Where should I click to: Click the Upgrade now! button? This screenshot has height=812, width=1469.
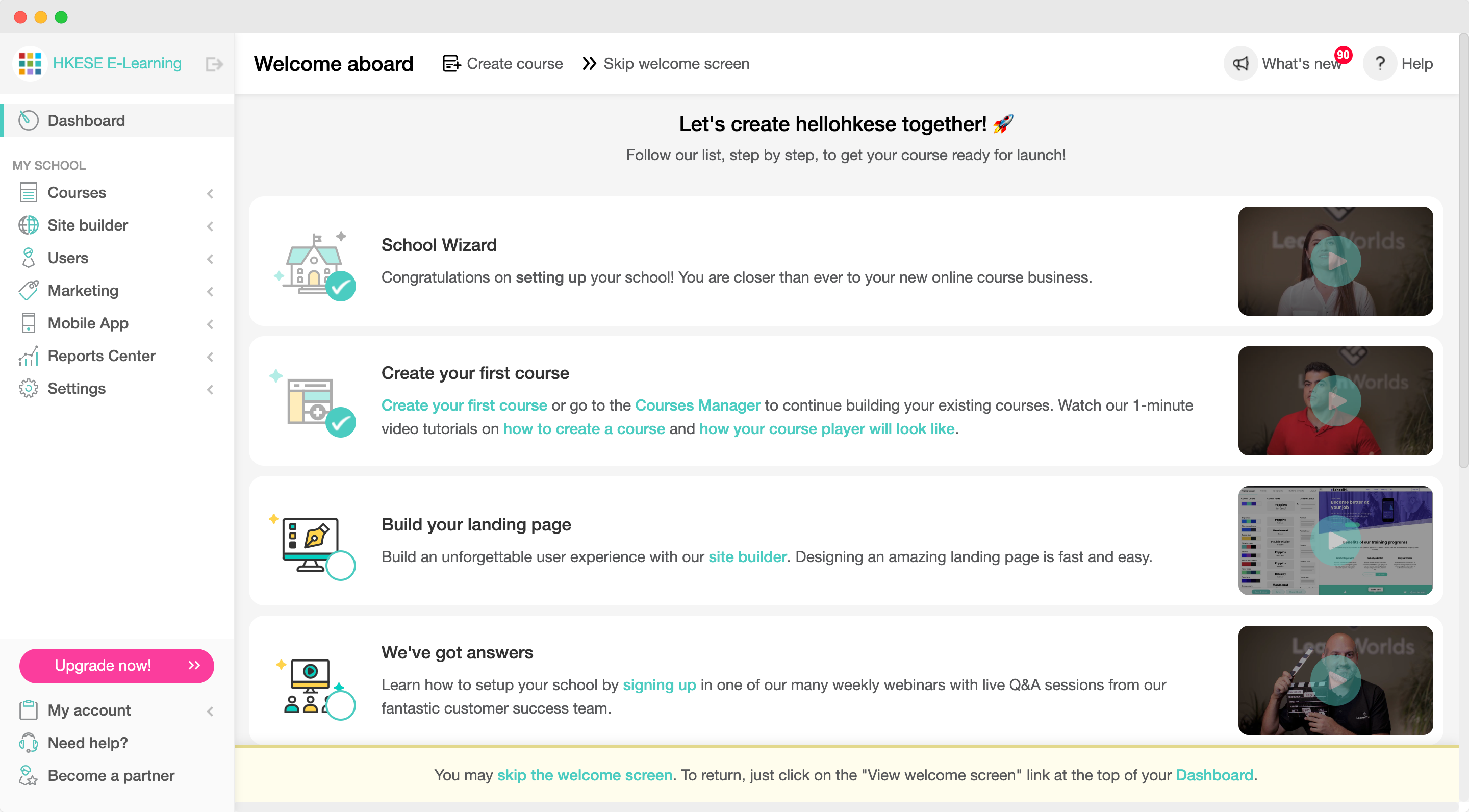[x=116, y=666]
